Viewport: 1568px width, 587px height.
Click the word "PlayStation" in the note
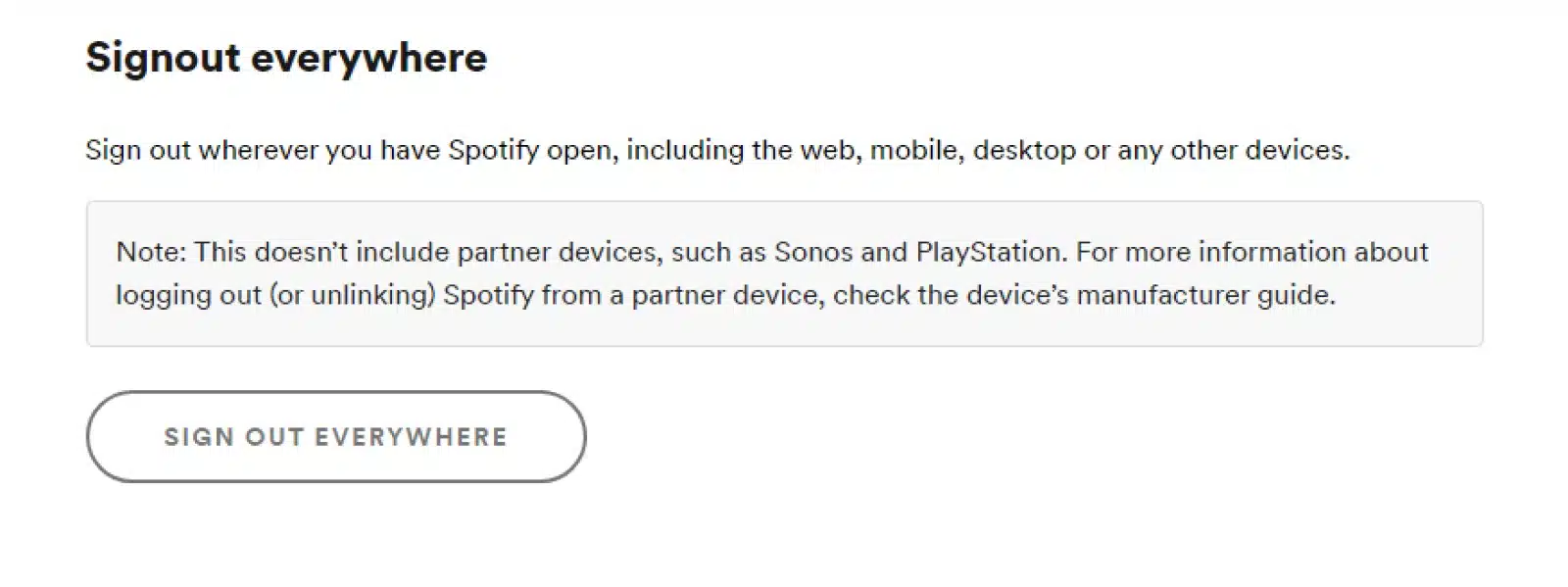point(989,252)
